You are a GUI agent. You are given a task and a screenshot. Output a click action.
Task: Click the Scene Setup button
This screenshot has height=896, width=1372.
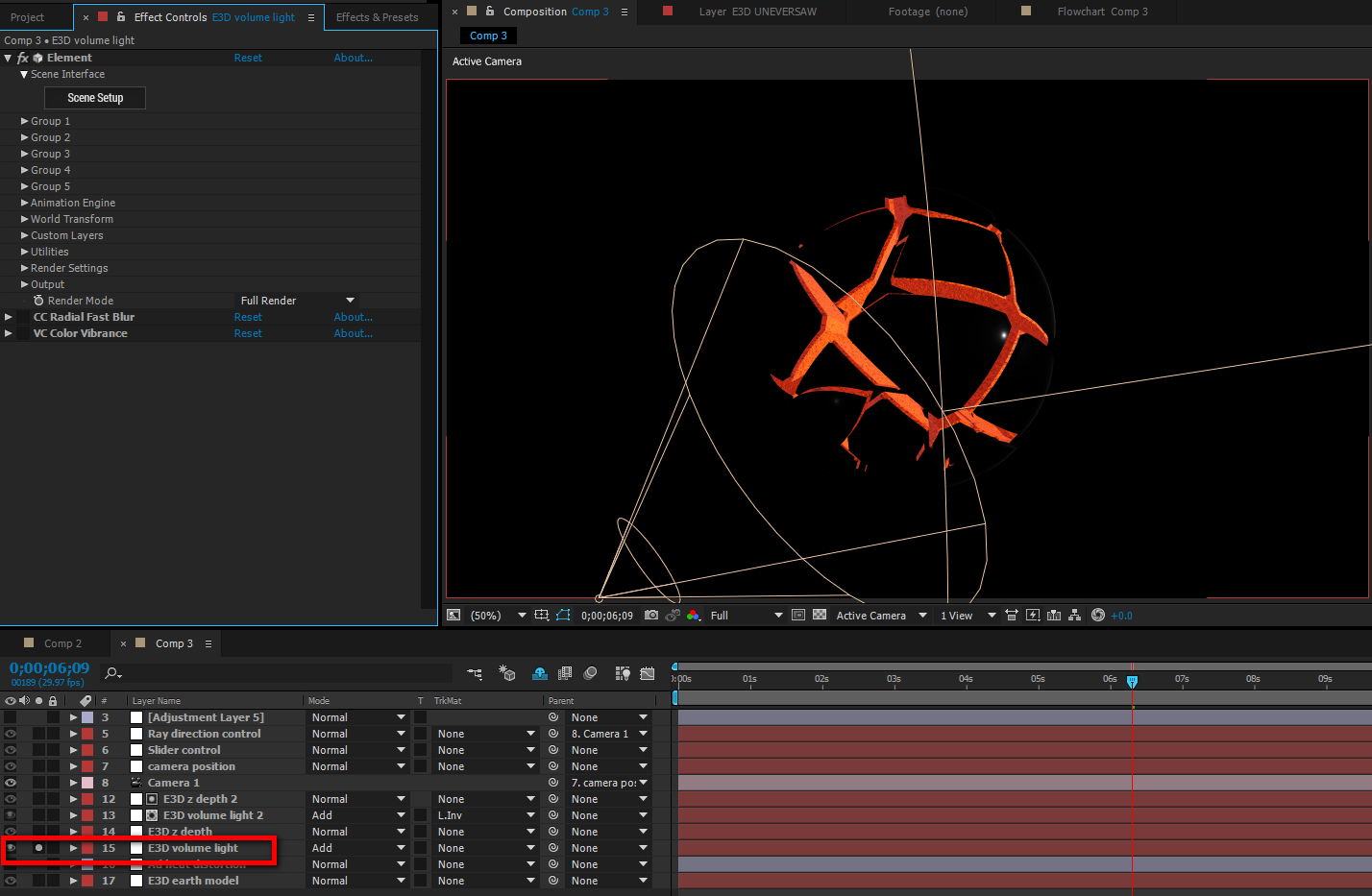95,98
